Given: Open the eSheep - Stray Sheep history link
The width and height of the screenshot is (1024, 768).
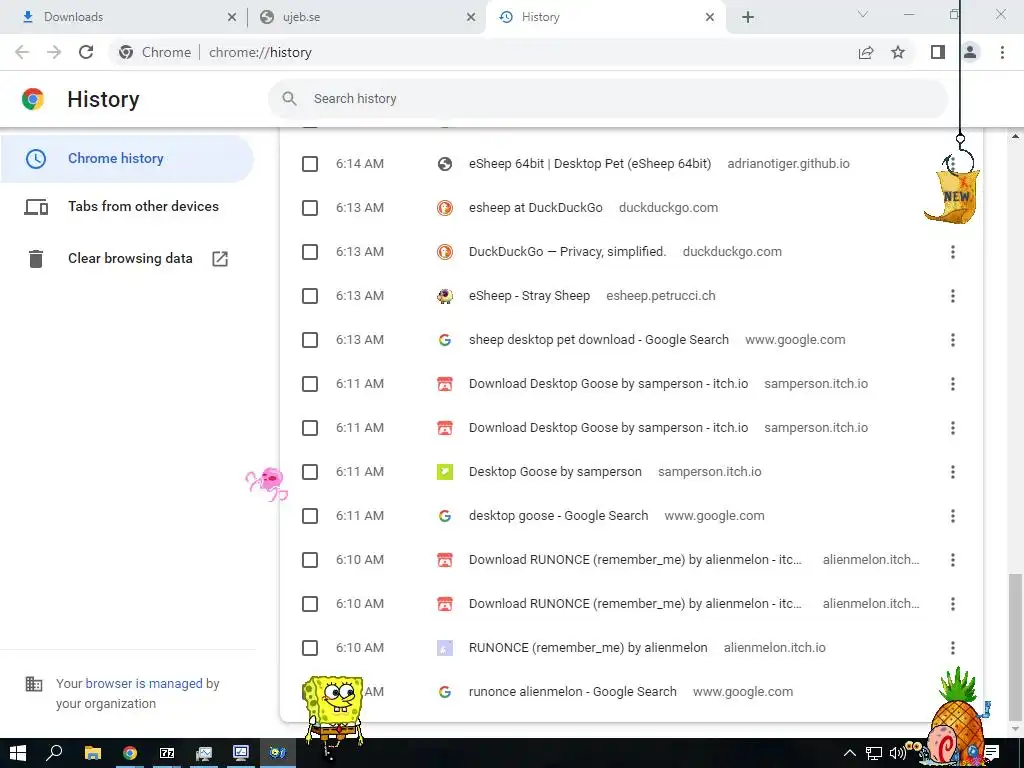Looking at the screenshot, I should 529,296.
